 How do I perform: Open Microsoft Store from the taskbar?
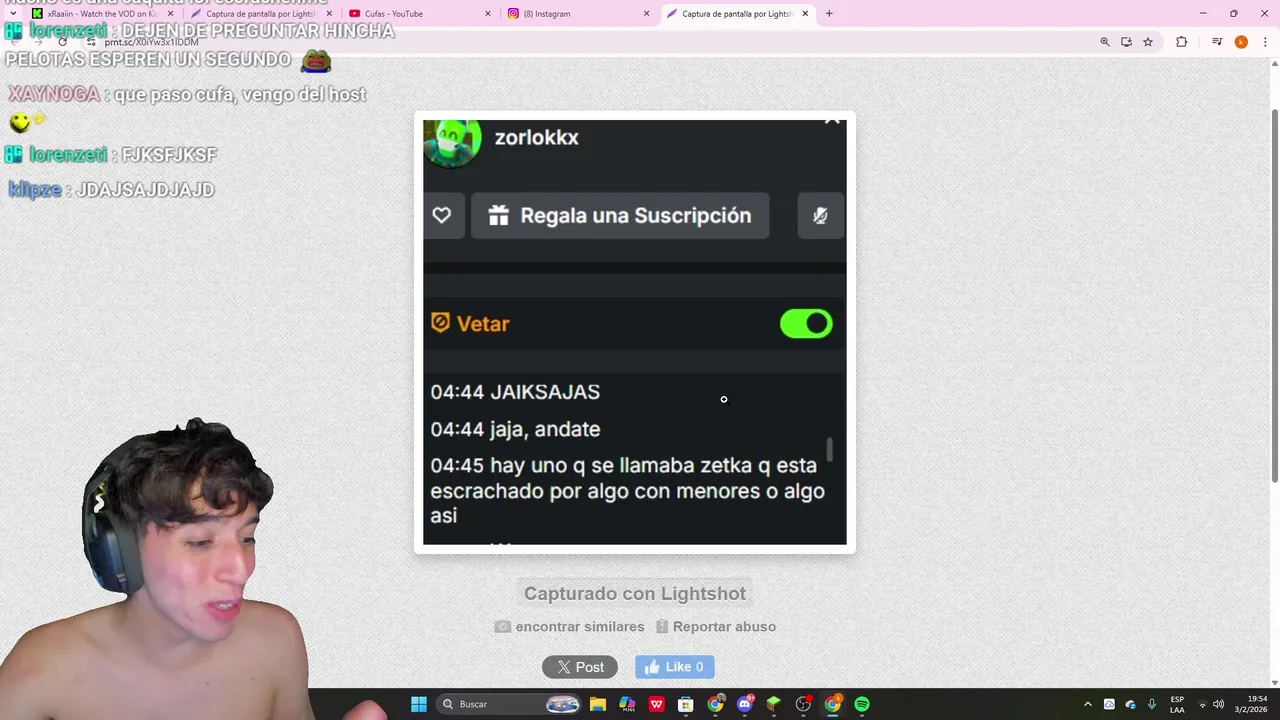tap(686, 704)
